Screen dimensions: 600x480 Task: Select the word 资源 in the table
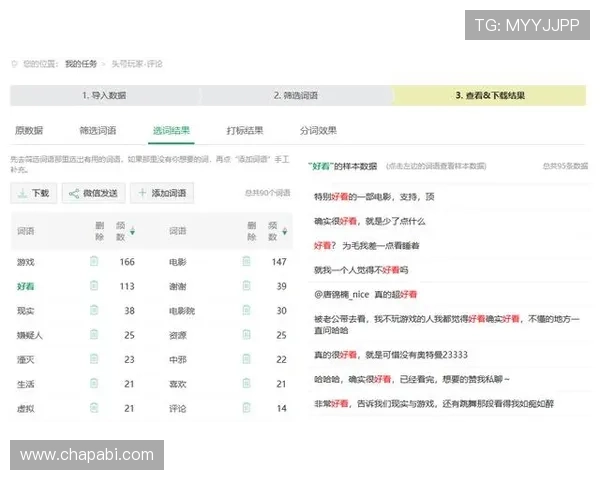(x=178, y=335)
